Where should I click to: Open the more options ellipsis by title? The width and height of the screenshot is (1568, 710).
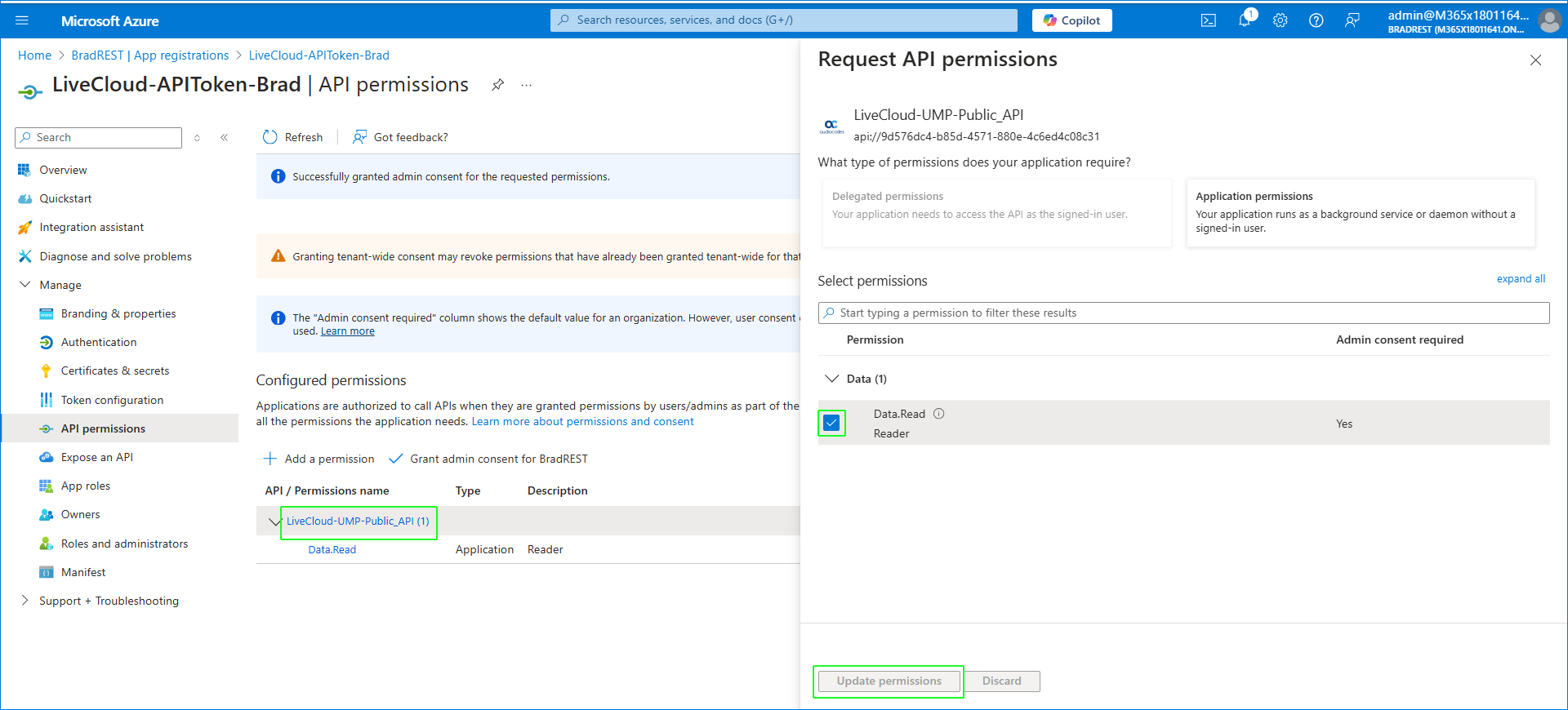(x=527, y=85)
